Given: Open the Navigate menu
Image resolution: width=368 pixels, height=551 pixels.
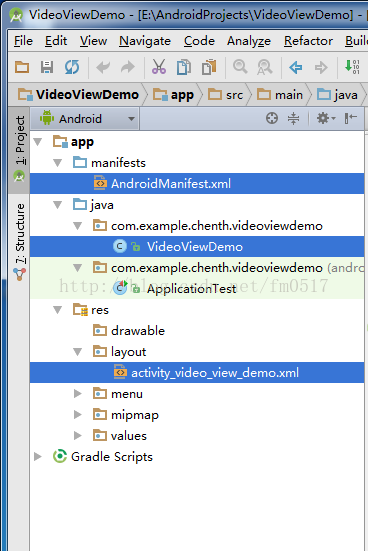Looking at the screenshot, I should [x=145, y=41].
